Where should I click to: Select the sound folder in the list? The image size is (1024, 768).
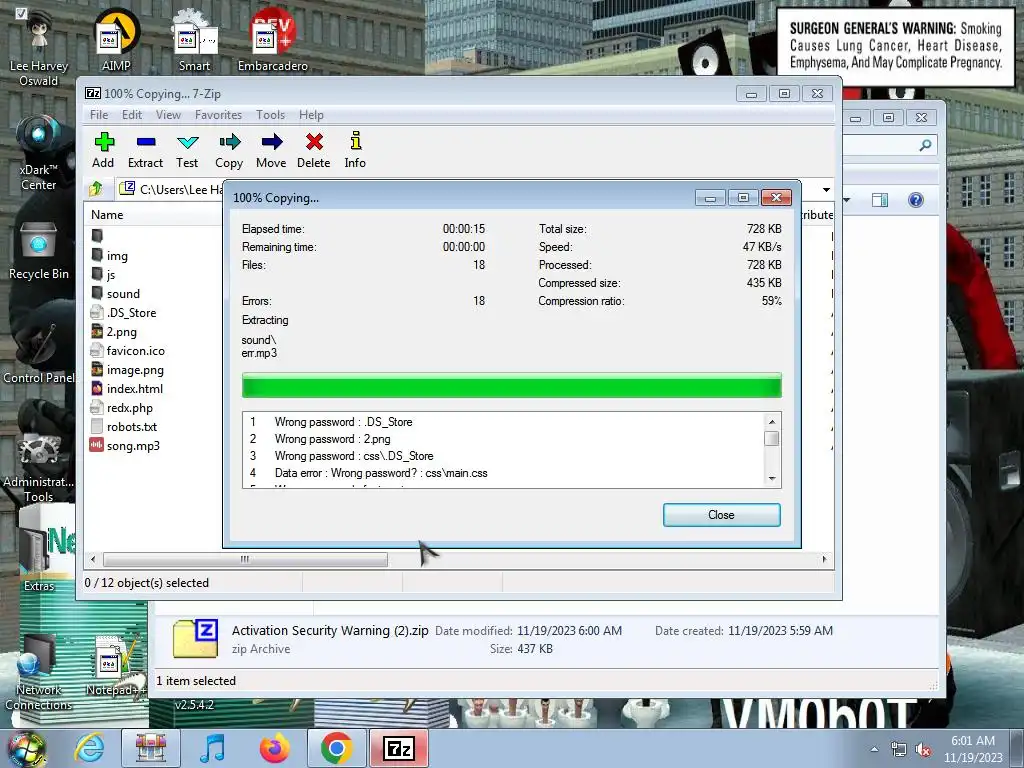click(116, 293)
